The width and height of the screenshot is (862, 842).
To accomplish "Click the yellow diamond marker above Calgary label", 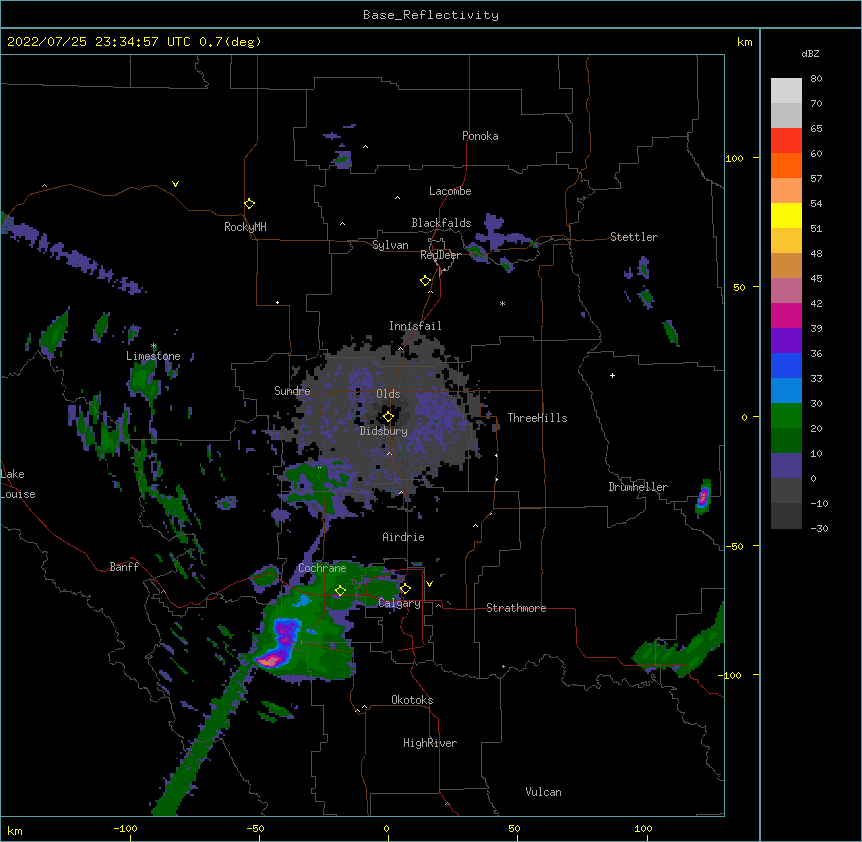I will [405, 589].
